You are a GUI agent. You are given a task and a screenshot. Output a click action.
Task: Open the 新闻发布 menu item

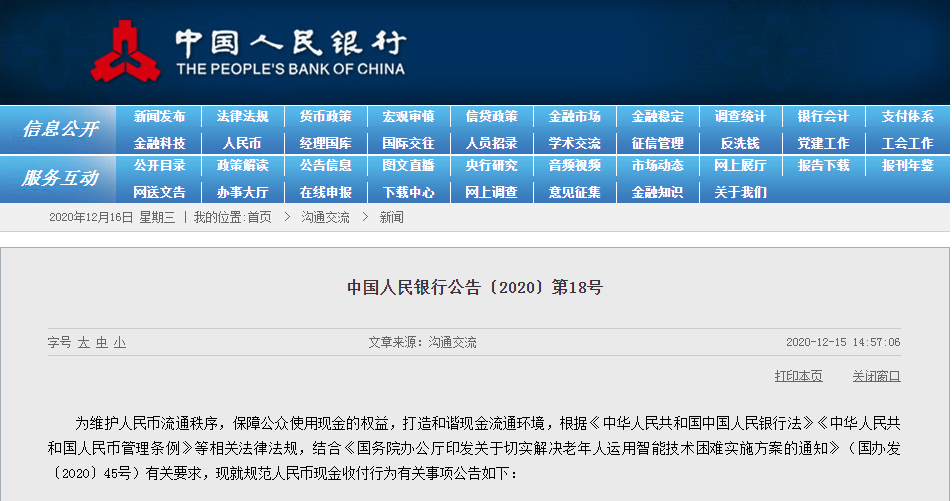159,117
